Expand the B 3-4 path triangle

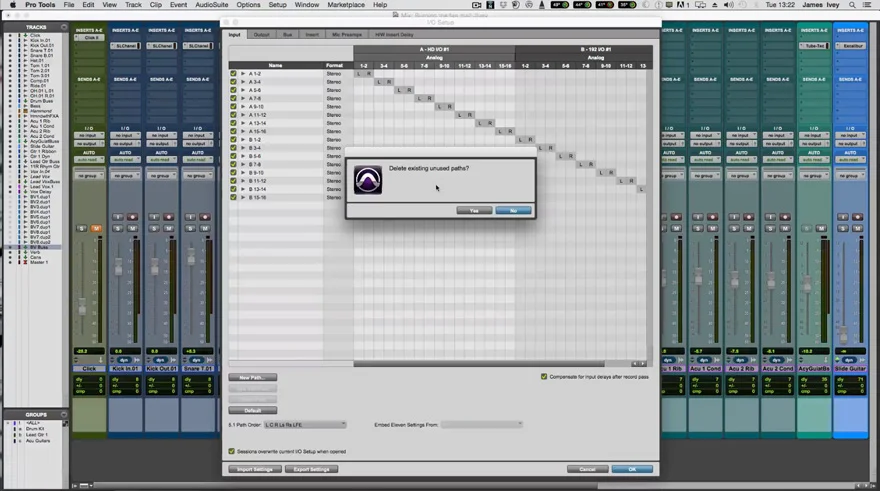tap(243, 148)
